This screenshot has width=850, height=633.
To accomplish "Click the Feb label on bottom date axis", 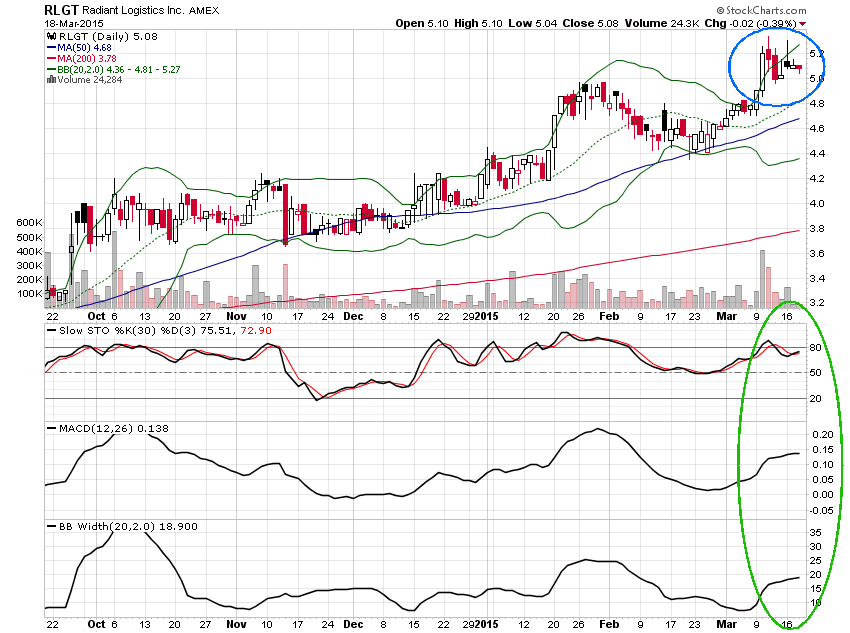I will (x=609, y=624).
